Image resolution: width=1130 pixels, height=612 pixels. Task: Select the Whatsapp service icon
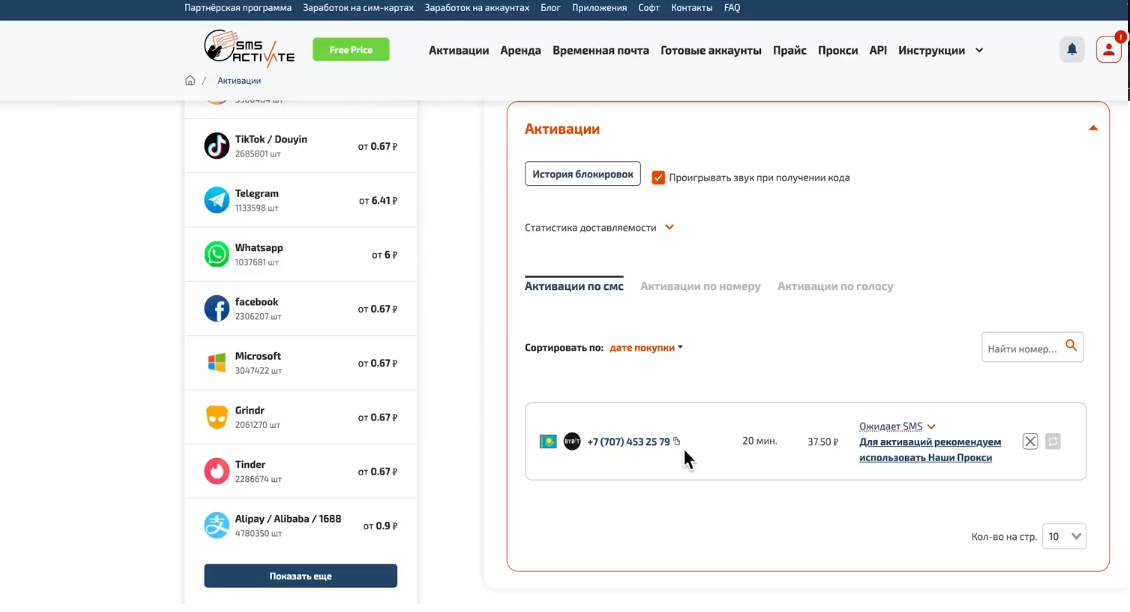[x=216, y=254]
